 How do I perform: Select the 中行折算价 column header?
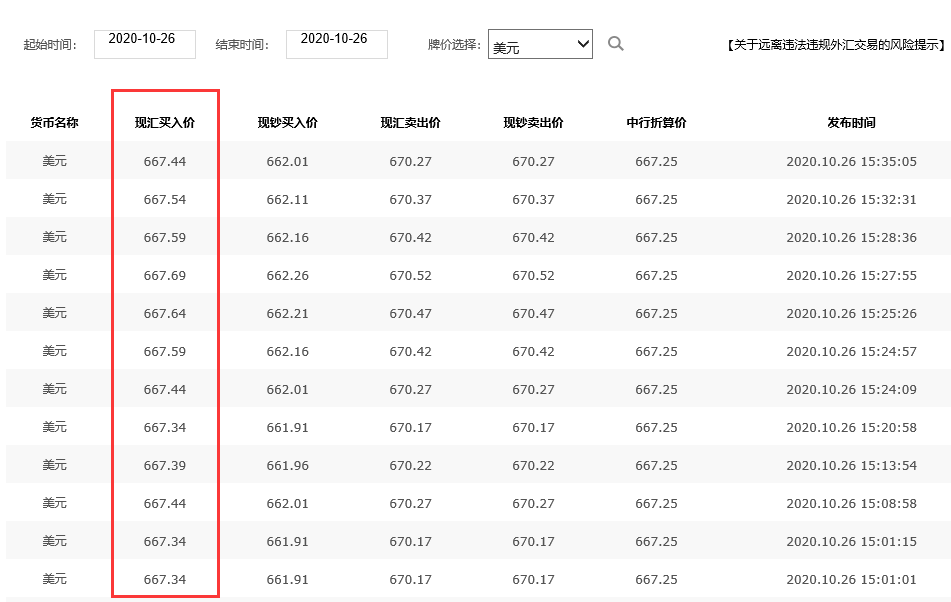(656, 122)
